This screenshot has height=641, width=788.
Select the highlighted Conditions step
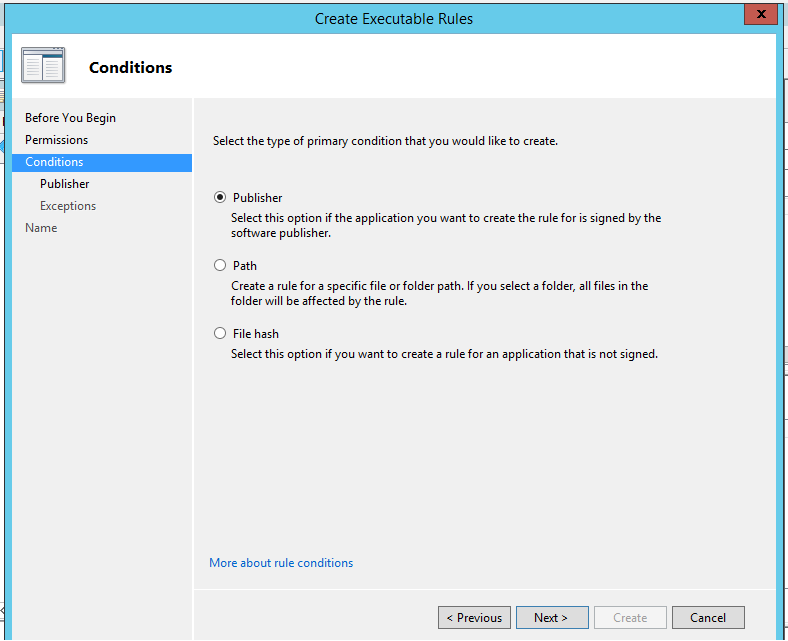[102, 162]
